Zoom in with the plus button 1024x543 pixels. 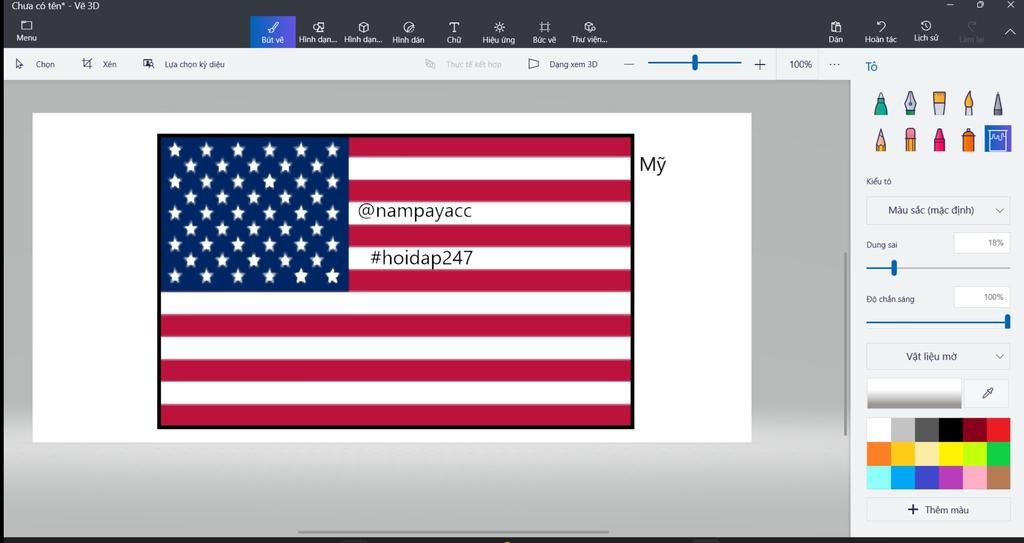click(x=760, y=64)
